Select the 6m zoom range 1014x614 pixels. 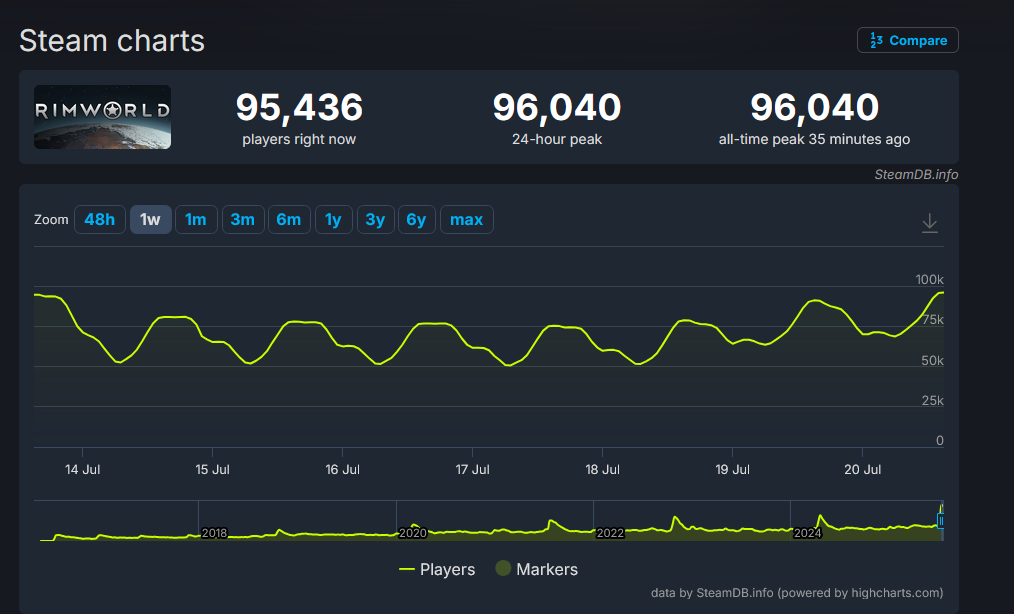pyautogui.click(x=288, y=219)
